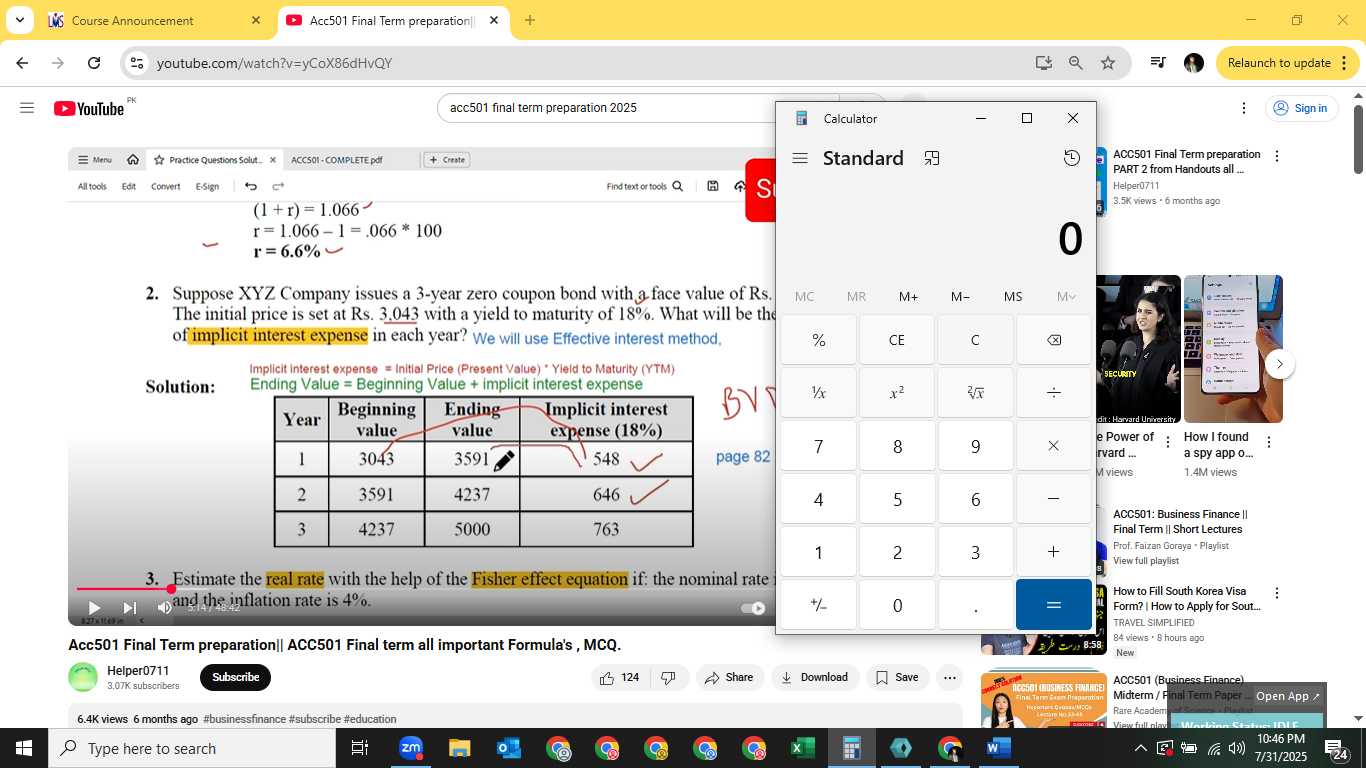This screenshot has height=768, width=1366.
Task: Show next suggestion chips arrow
Action: click(x=1280, y=364)
